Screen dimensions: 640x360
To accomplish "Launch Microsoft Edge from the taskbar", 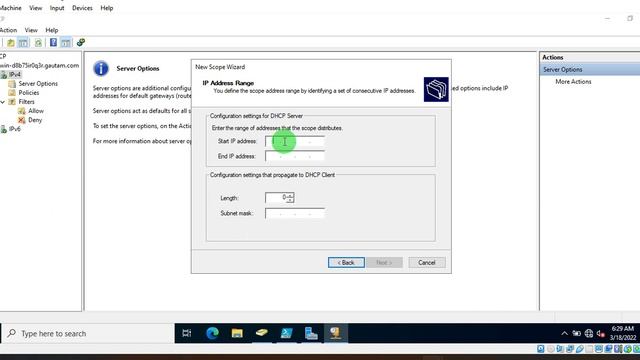I will click(x=212, y=333).
